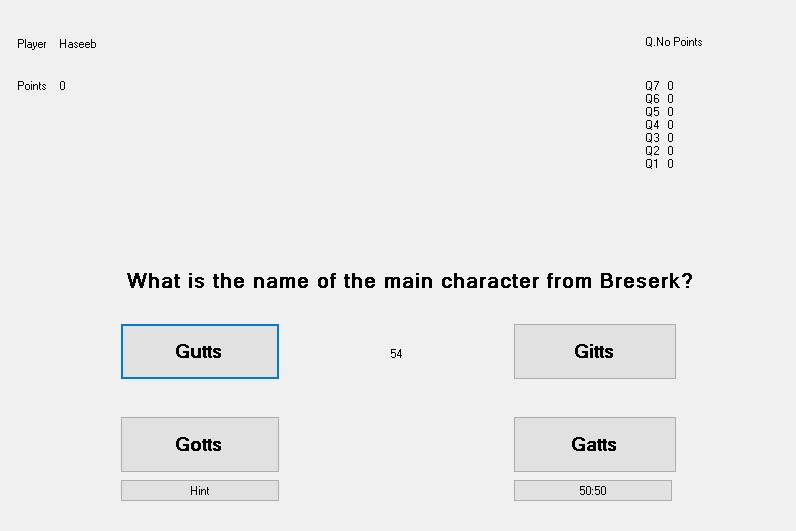The height and width of the screenshot is (531, 796).
Task: Click the quiz question text
Action: [x=410, y=281]
